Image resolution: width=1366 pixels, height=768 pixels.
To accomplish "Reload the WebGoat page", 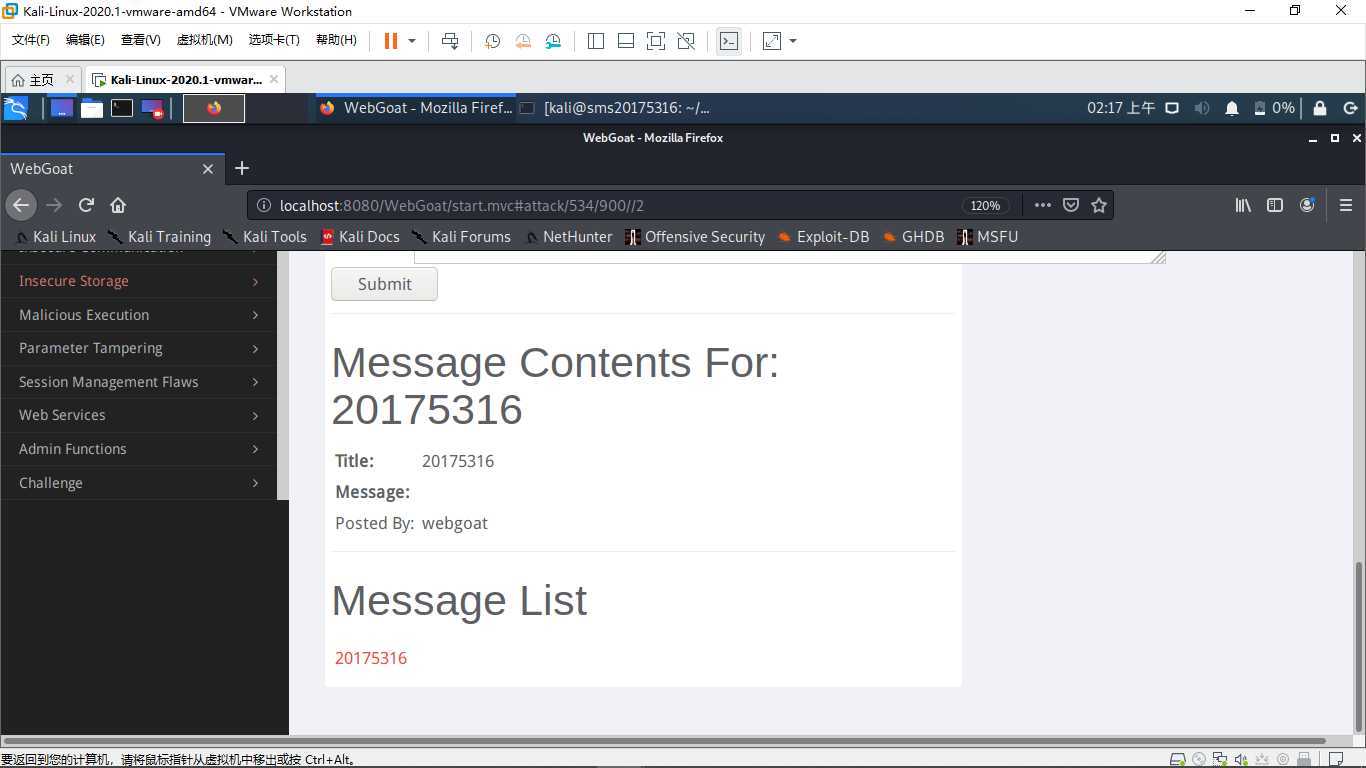I will (86, 205).
